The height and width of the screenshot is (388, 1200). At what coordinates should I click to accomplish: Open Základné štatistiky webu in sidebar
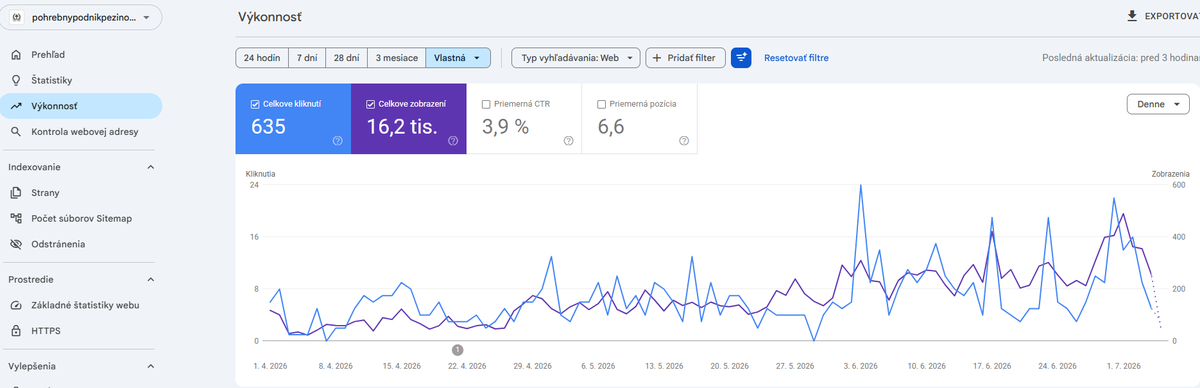81,305
